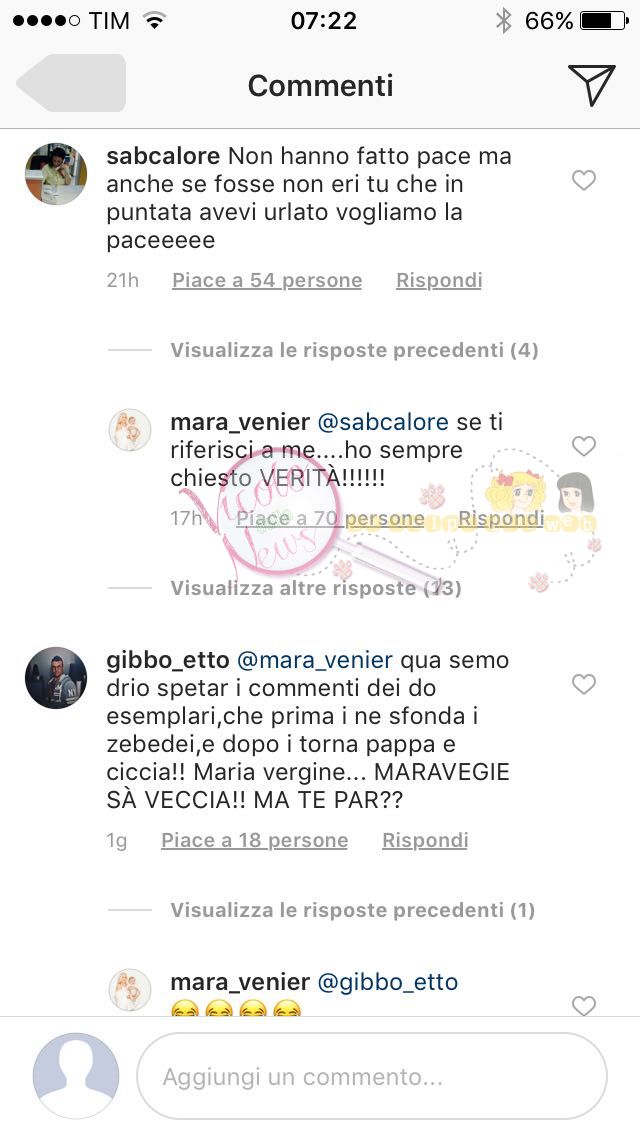
Task: Expand Visualizza le risposte precedenti (1)
Action: coord(353,910)
